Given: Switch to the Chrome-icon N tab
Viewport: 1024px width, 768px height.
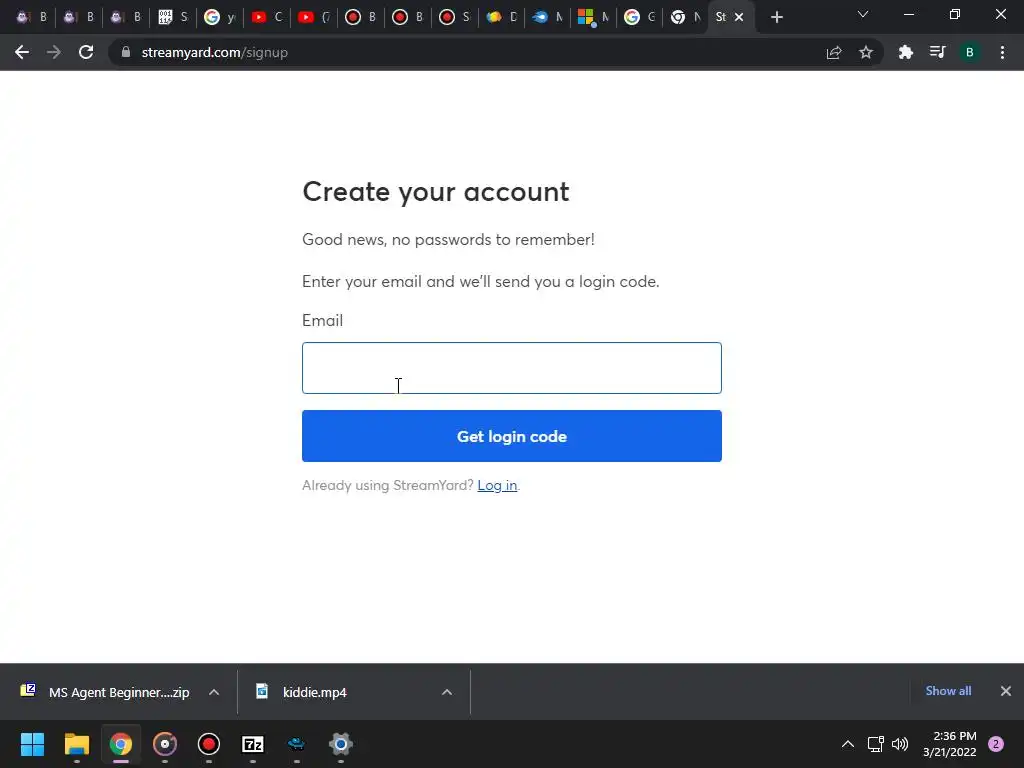Looking at the screenshot, I should tap(686, 17).
